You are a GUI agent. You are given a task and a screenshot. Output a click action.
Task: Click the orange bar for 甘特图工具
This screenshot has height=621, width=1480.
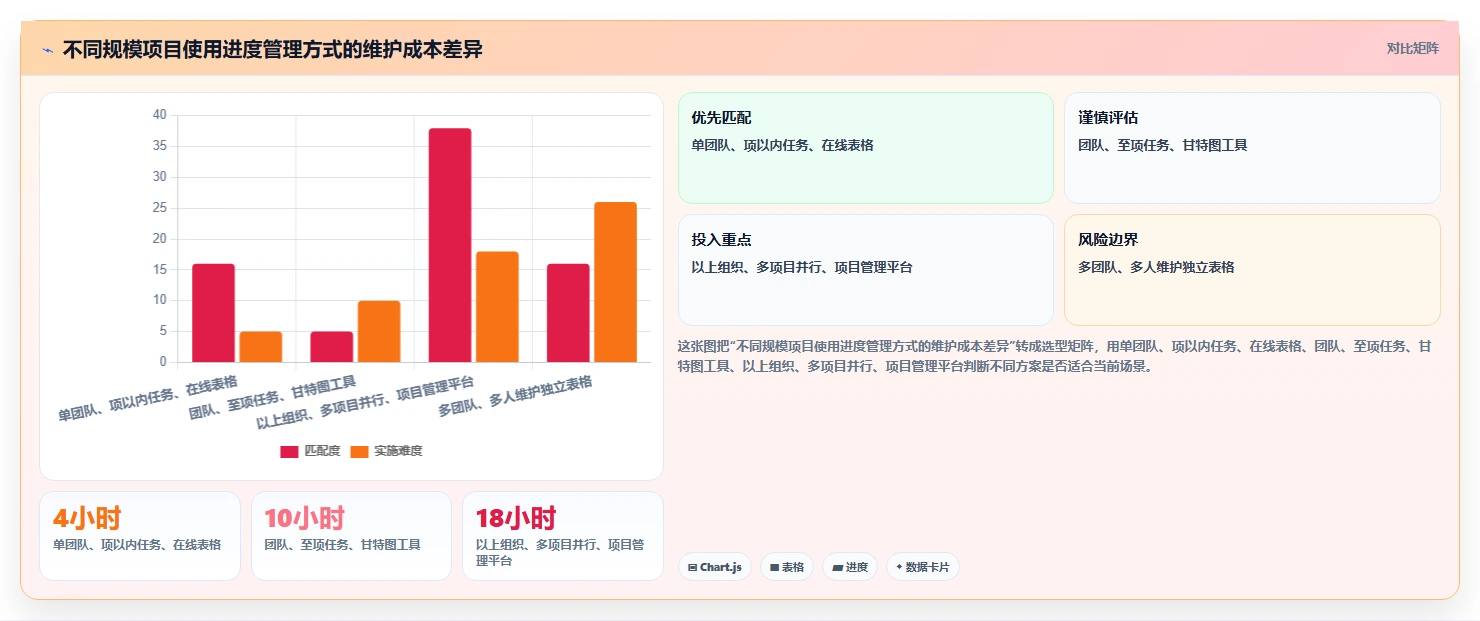click(379, 331)
